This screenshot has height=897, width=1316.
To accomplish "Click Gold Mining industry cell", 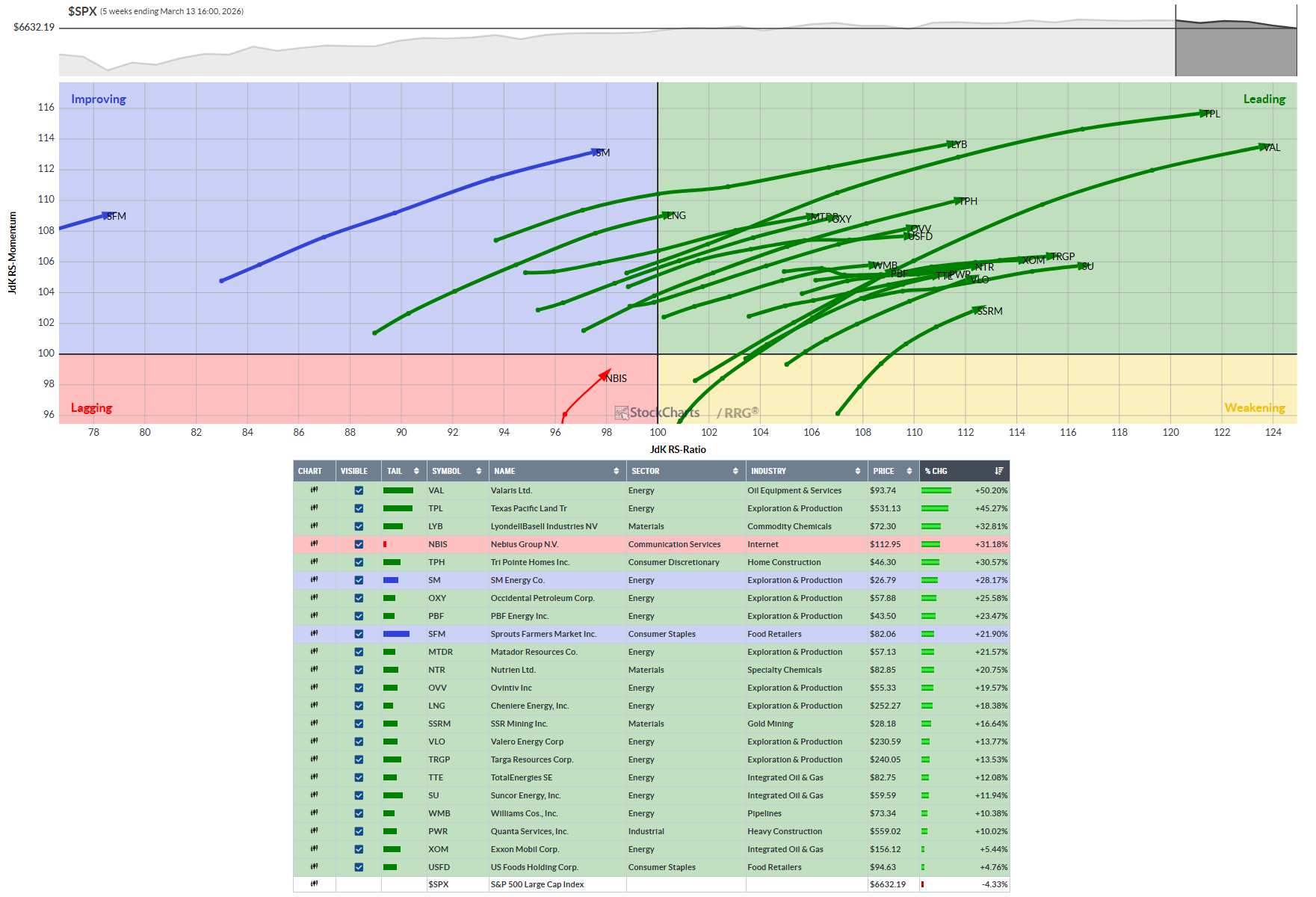I will pos(770,724).
